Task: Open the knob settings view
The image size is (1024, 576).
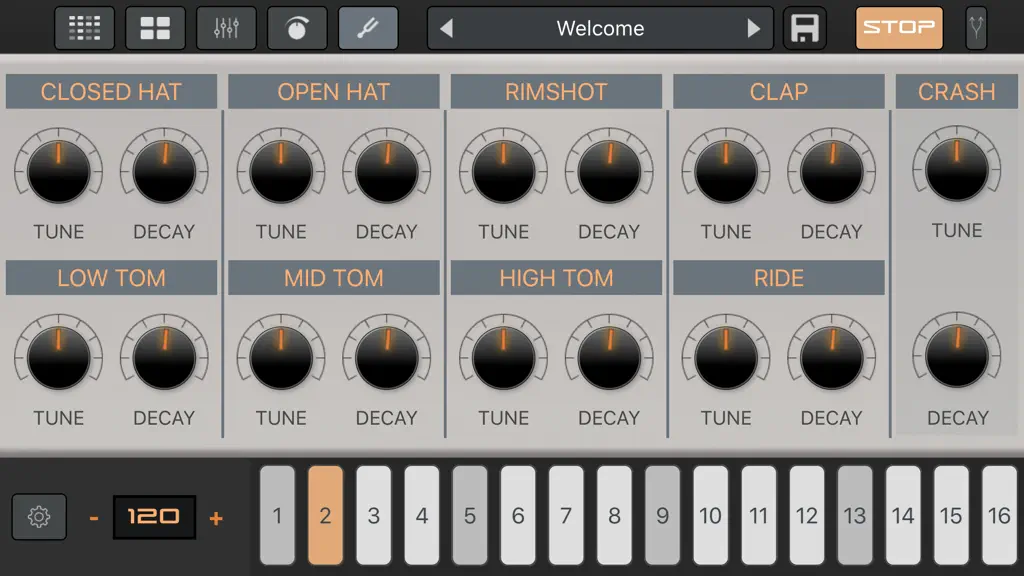Action: [297, 28]
